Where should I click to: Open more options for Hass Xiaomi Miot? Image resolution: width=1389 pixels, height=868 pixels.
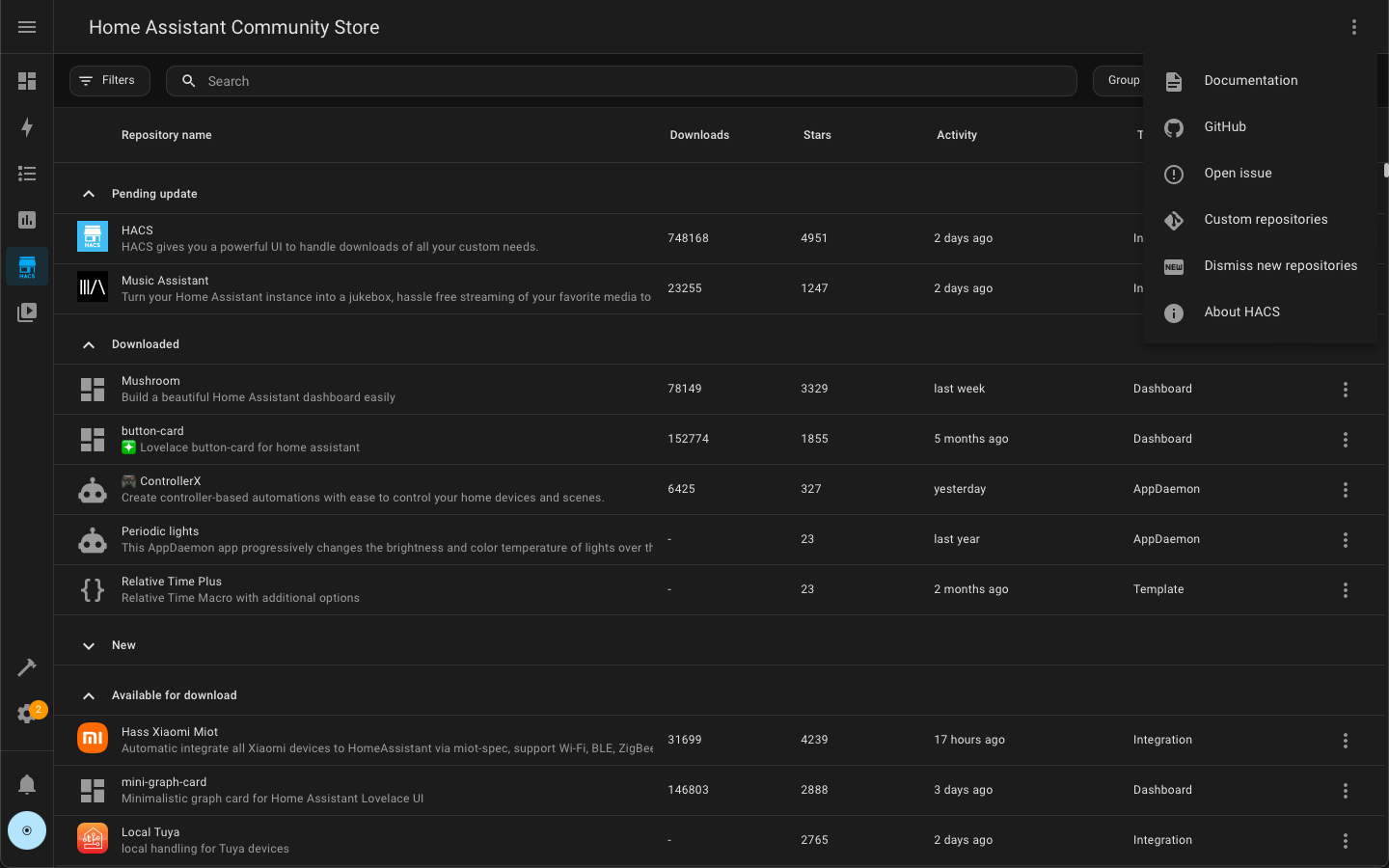tap(1346, 741)
